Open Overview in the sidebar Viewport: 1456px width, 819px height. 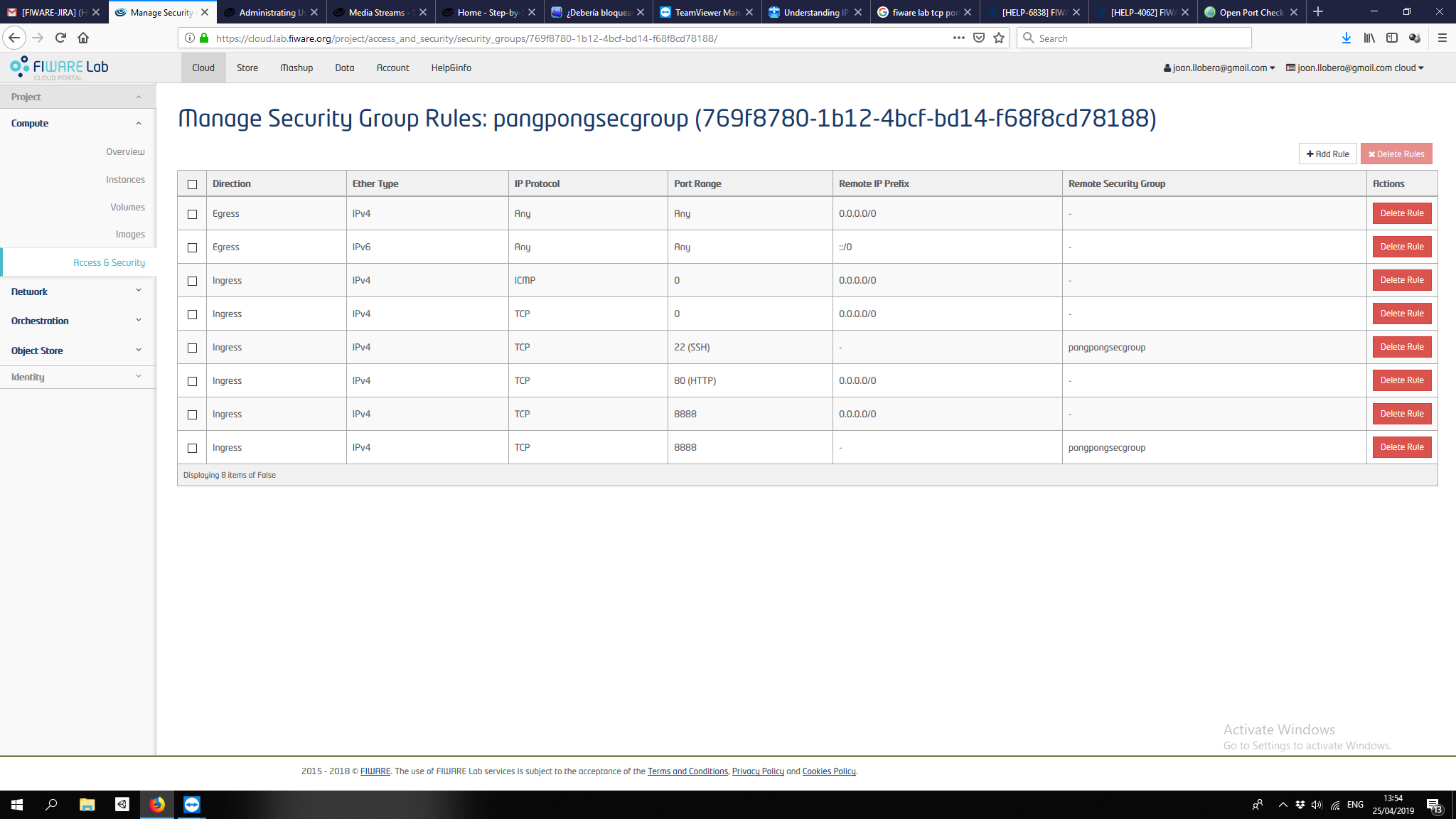125,151
